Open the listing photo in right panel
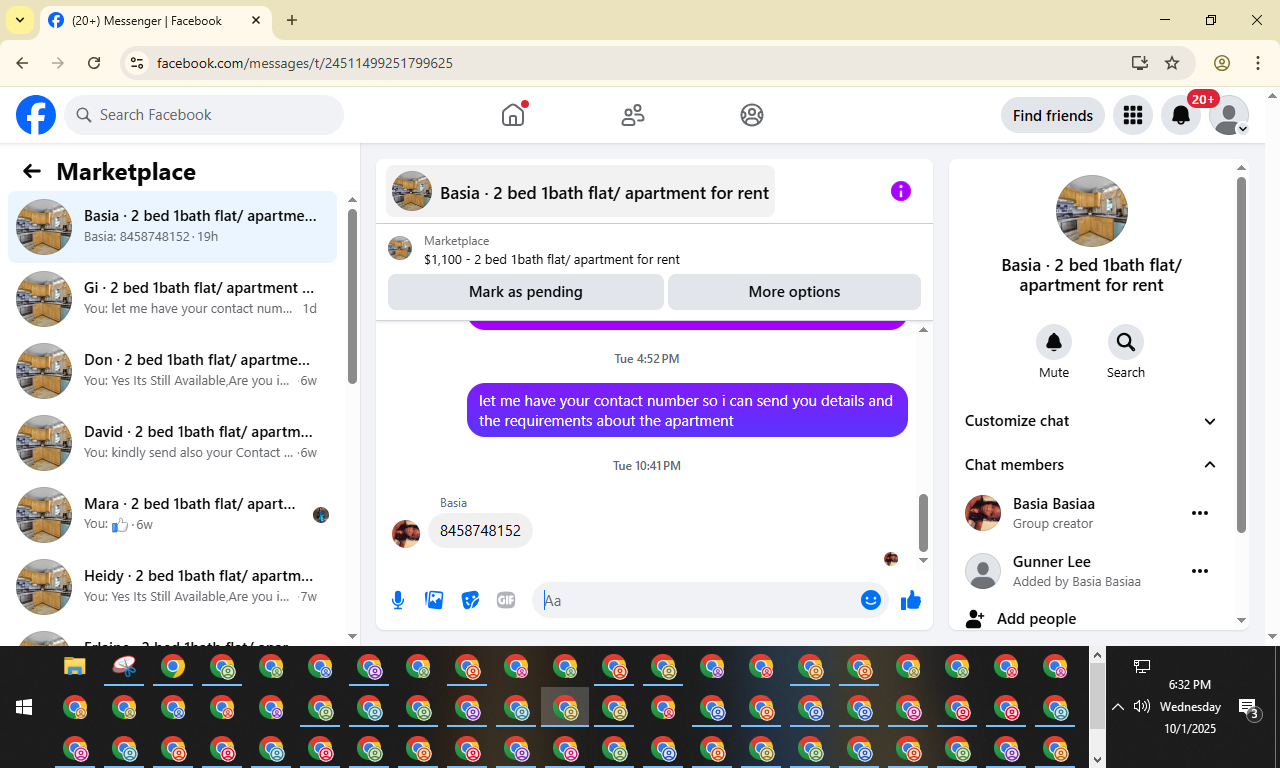 [x=1092, y=211]
